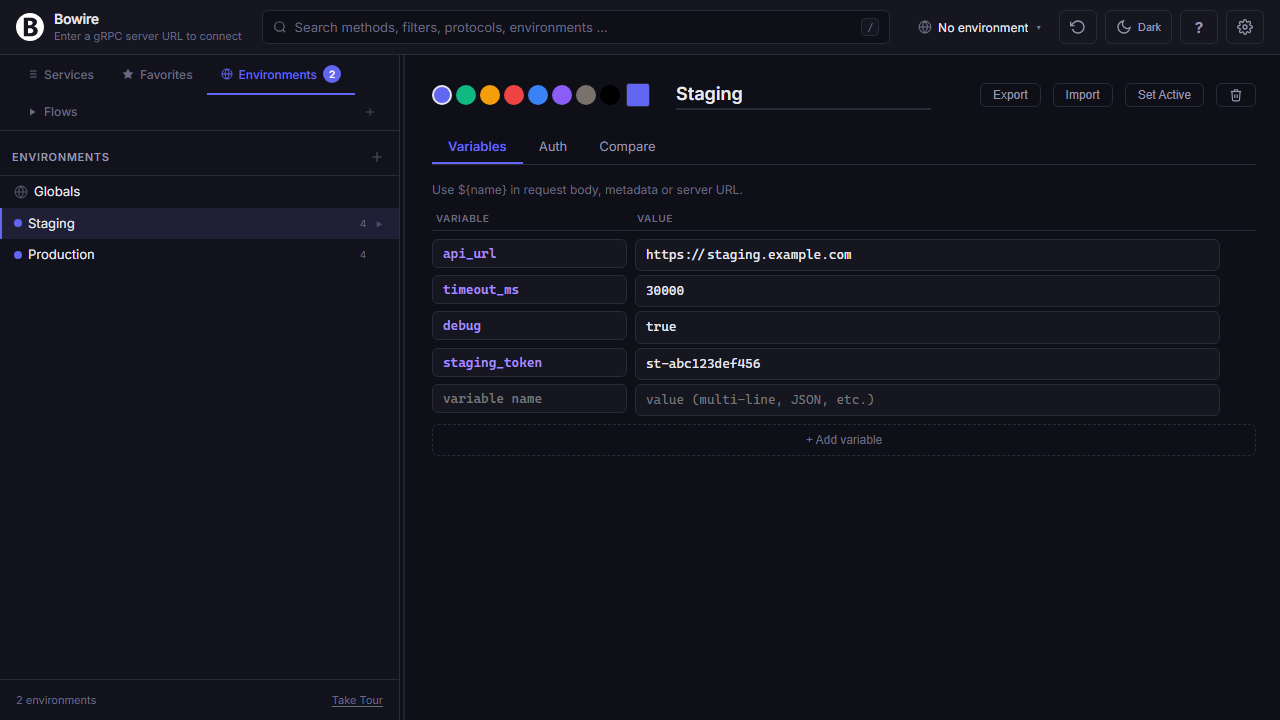Edit the true value field
The width and height of the screenshot is (1280, 720).
point(927,327)
